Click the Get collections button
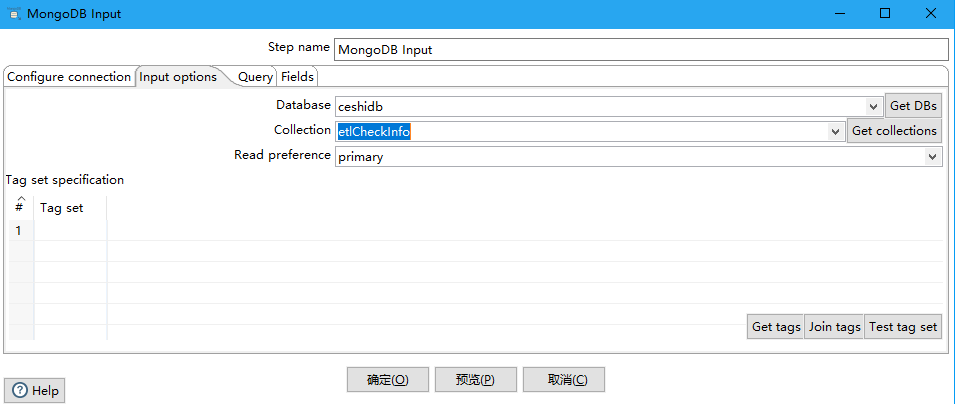 (894, 131)
